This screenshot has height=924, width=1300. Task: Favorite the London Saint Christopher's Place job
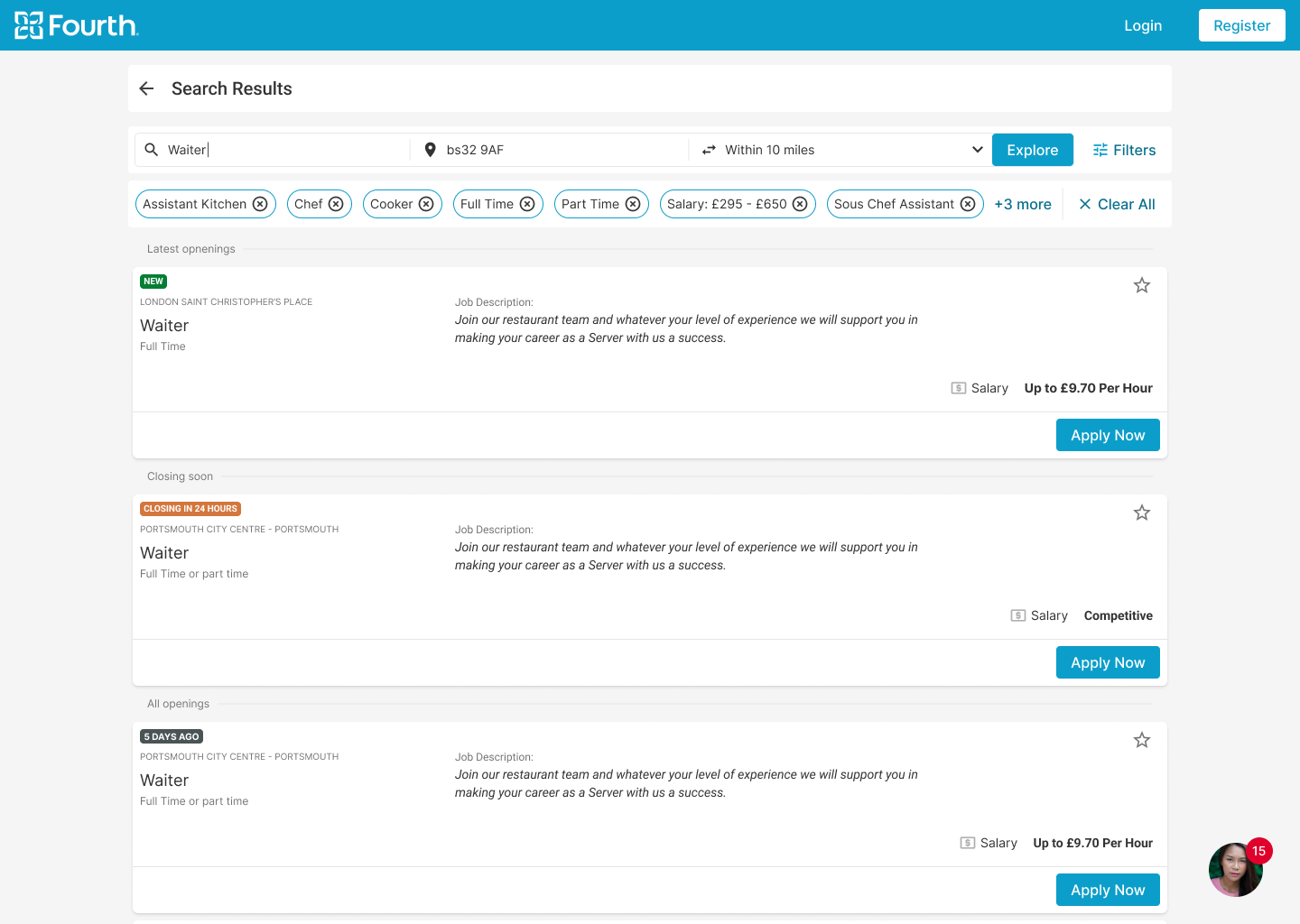tap(1142, 285)
